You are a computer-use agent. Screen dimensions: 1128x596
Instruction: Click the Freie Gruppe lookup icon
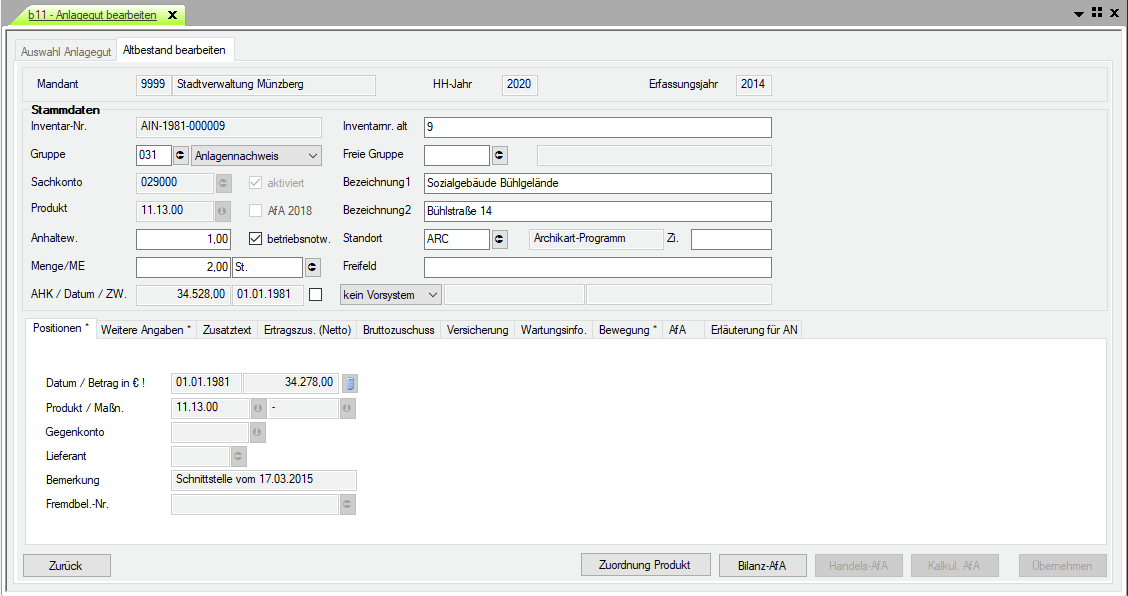pyautogui.click(x=499, y=155)
